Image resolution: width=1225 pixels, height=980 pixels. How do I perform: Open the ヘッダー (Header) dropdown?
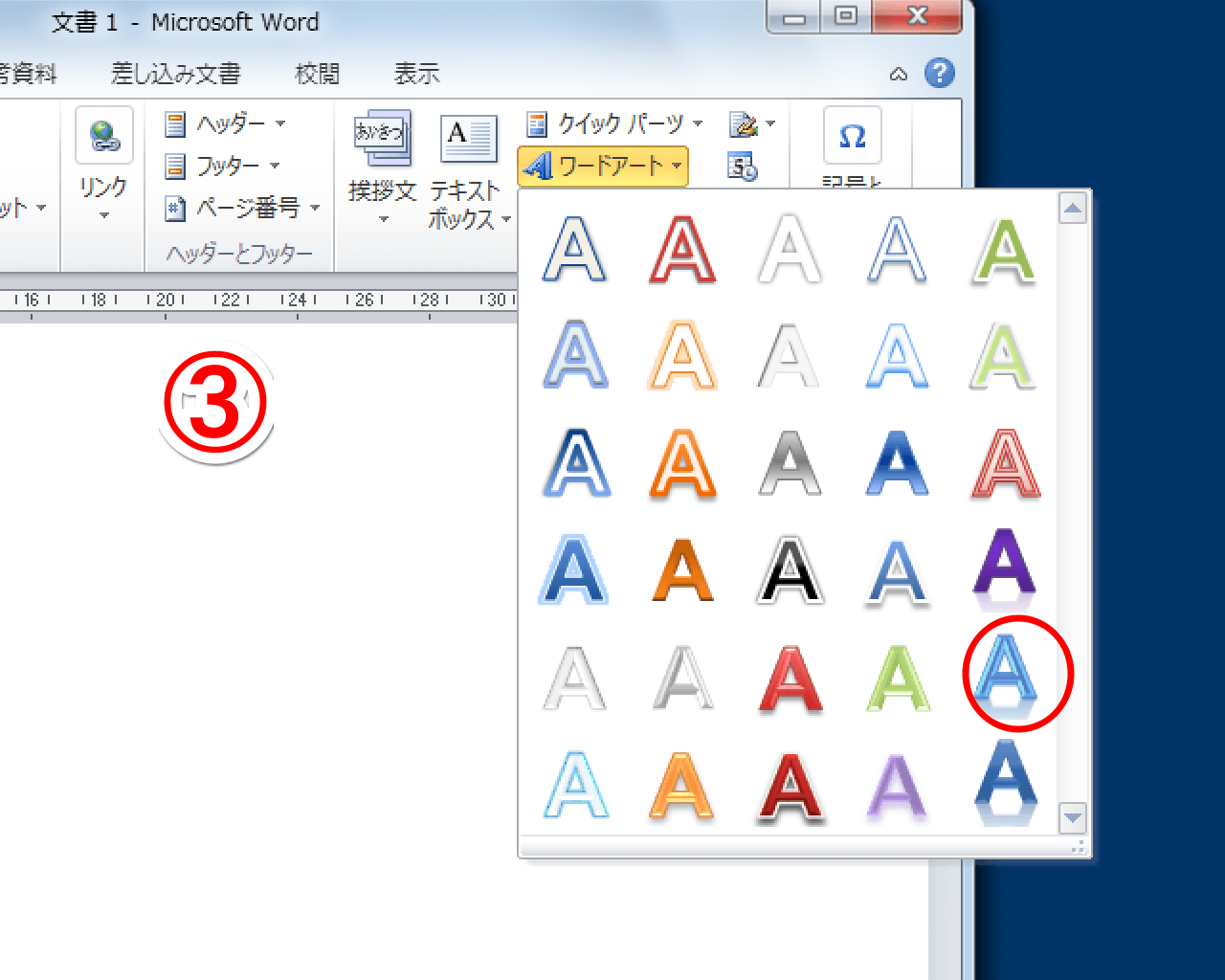226,123
